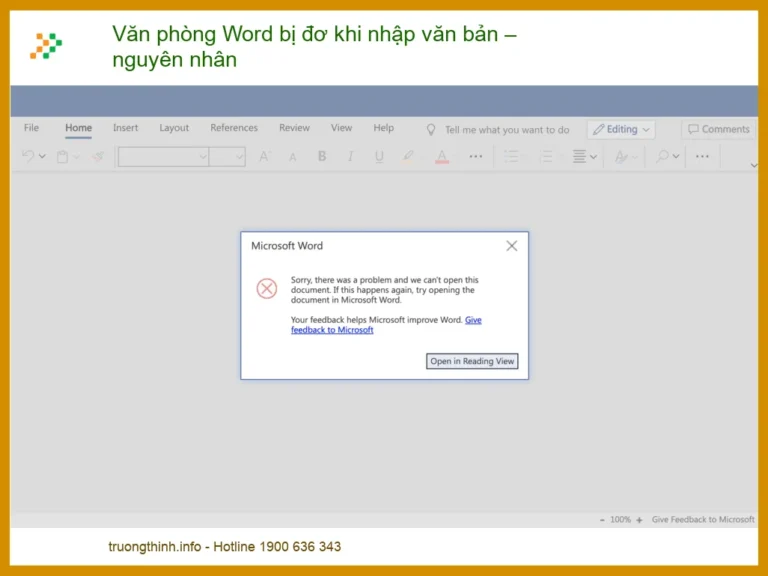The height and width of the screenshot is (576, 768).
Task: Click the Shrink Font icon
Action: (292, 157)
